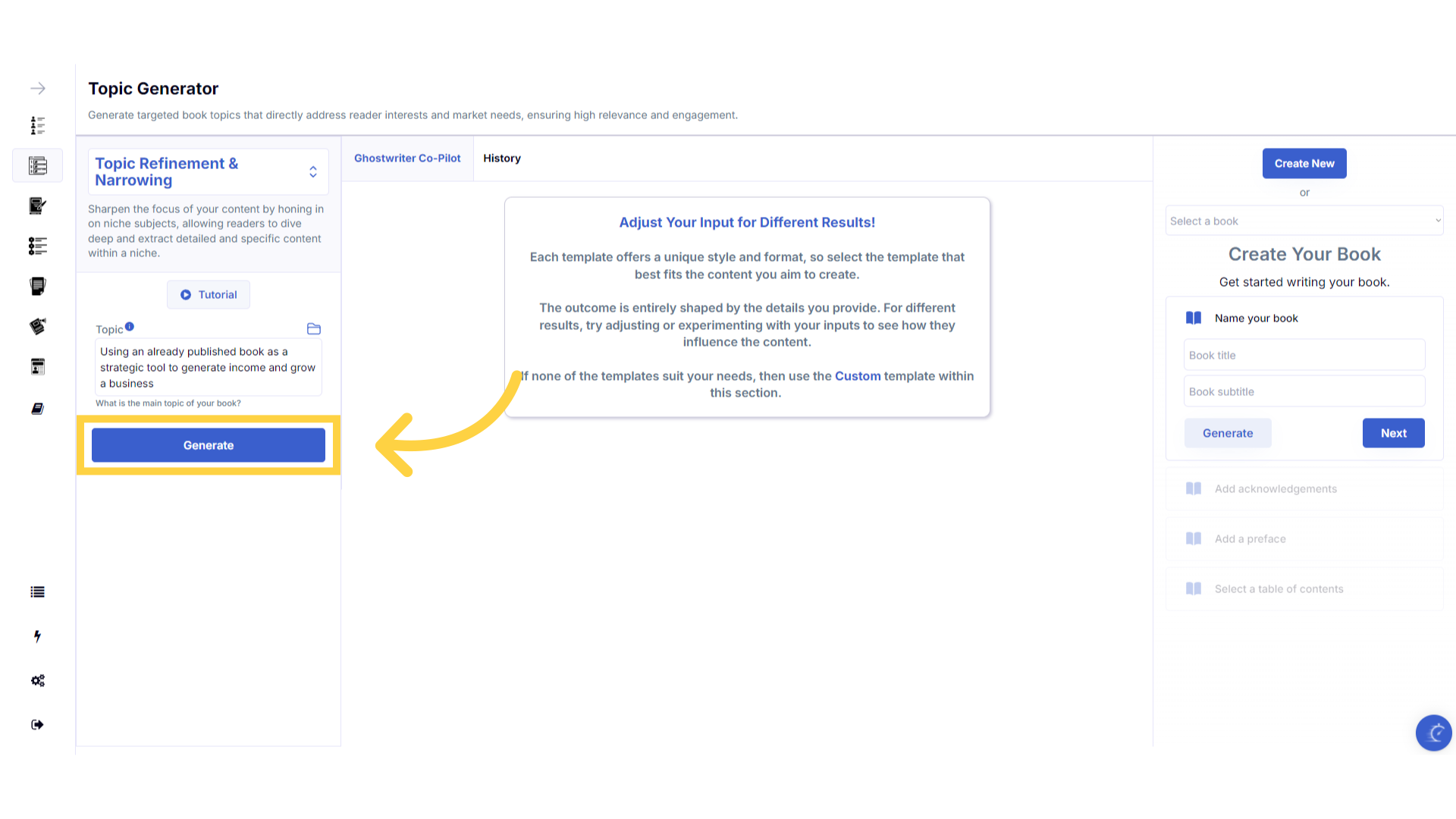Click the blue Generate button under Topic
The image size is (1456, 819).
(x=209, y=445)
